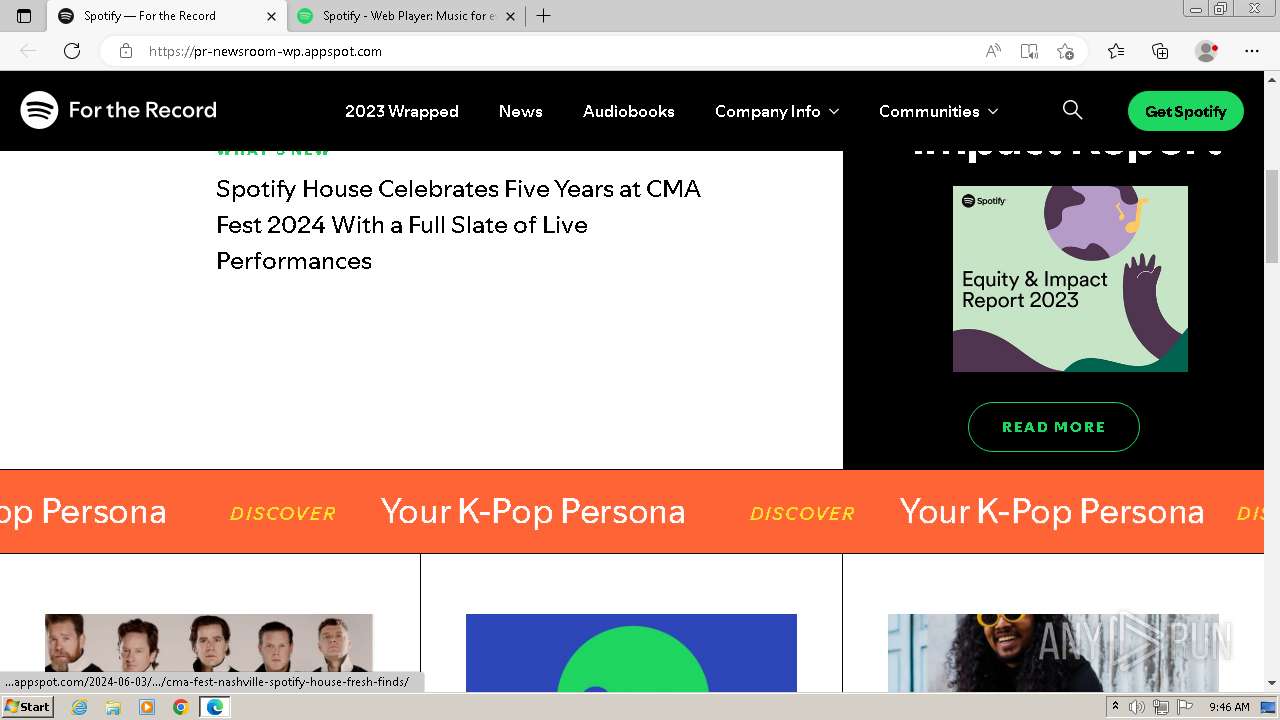Screen dimensions: 1280x720
Task: Click the Equity & Impact Report 2023 image
Action: [x=1070, y=279]
